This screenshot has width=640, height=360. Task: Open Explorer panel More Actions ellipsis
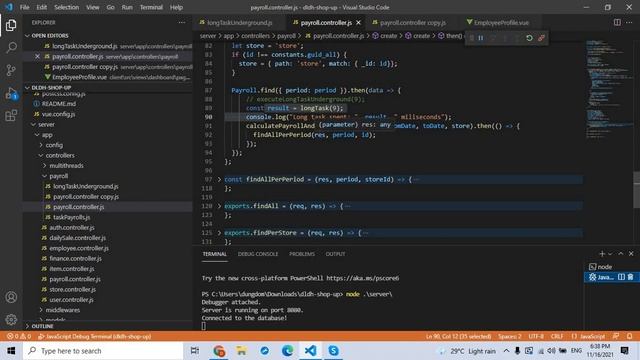coord(182,23)
